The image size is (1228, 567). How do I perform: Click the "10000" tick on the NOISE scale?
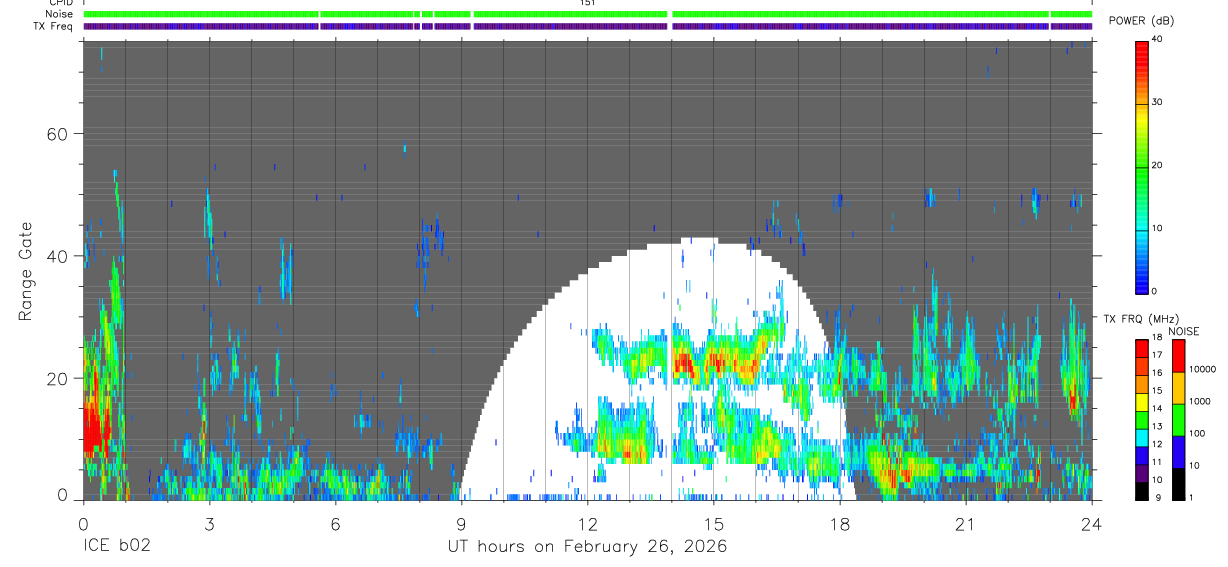point(1202,369)
